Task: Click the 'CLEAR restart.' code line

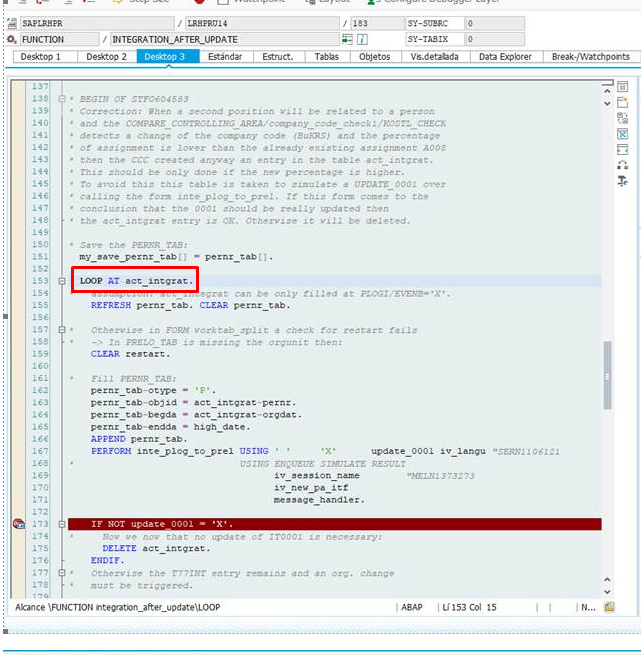Action: [131, 354]
